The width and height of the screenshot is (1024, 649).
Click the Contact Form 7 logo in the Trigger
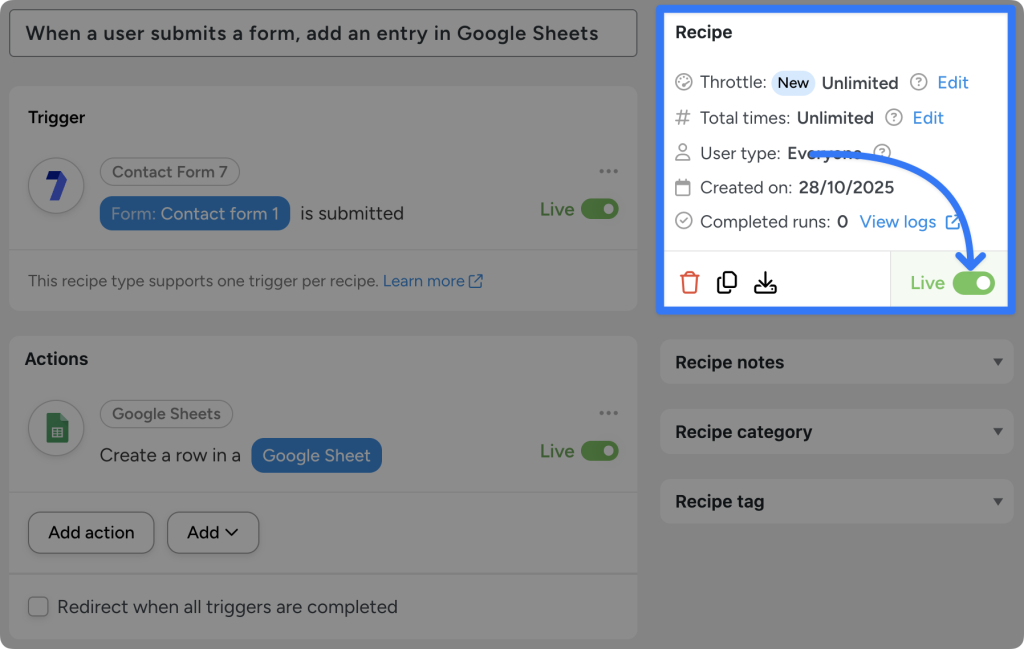pos(55,186)
